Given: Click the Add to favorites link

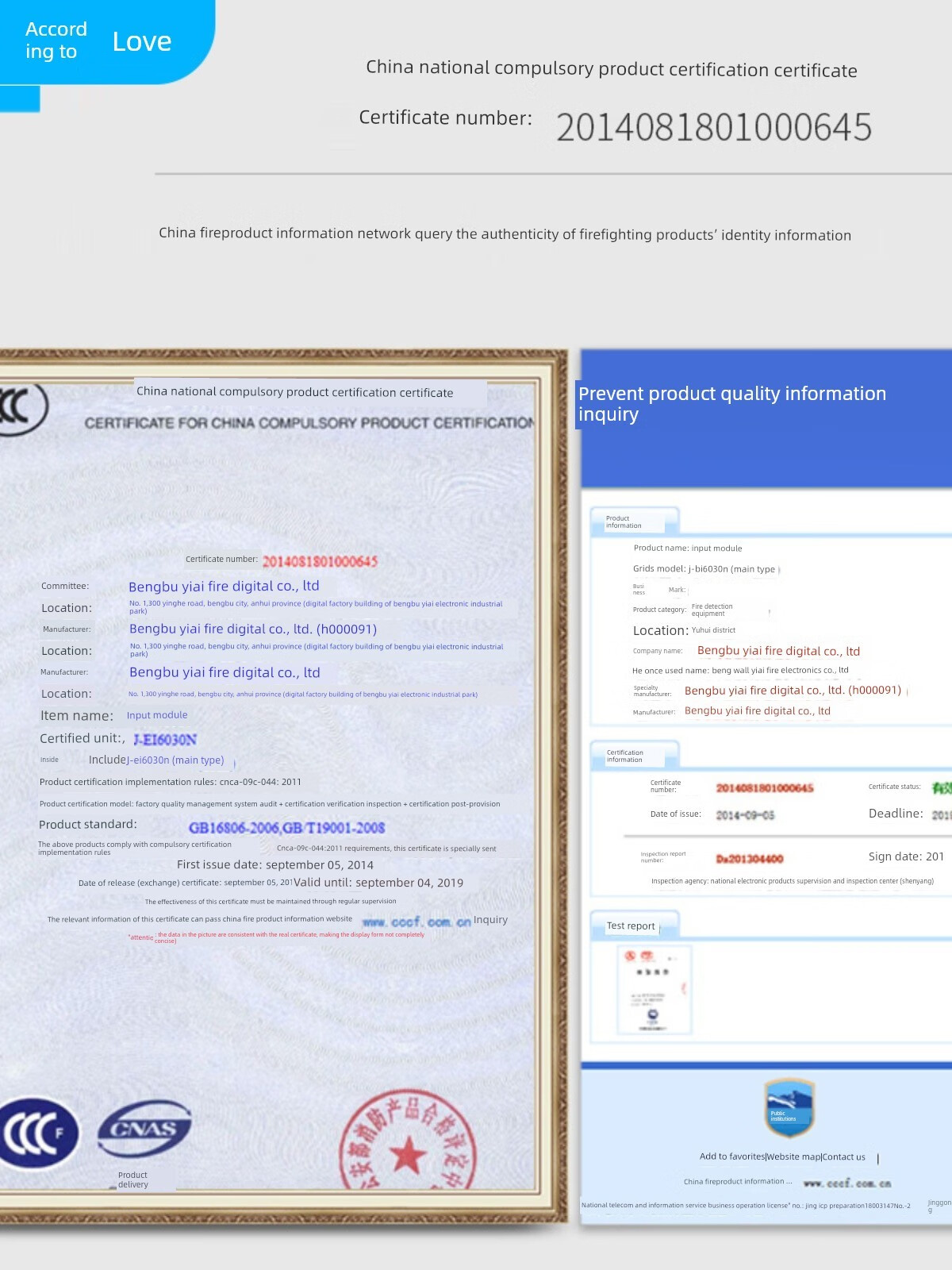Looking at the screenshot, I should pos(731,1156).
